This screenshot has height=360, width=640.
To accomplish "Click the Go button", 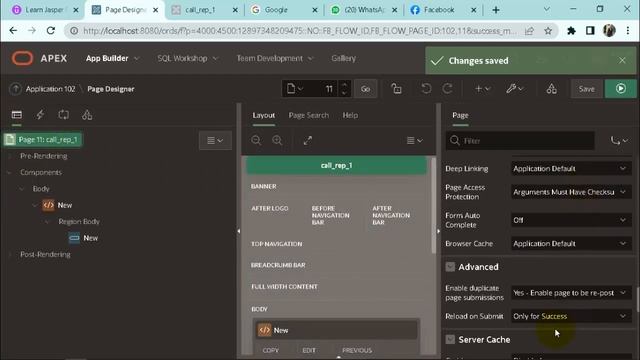I will coord(365,89).
